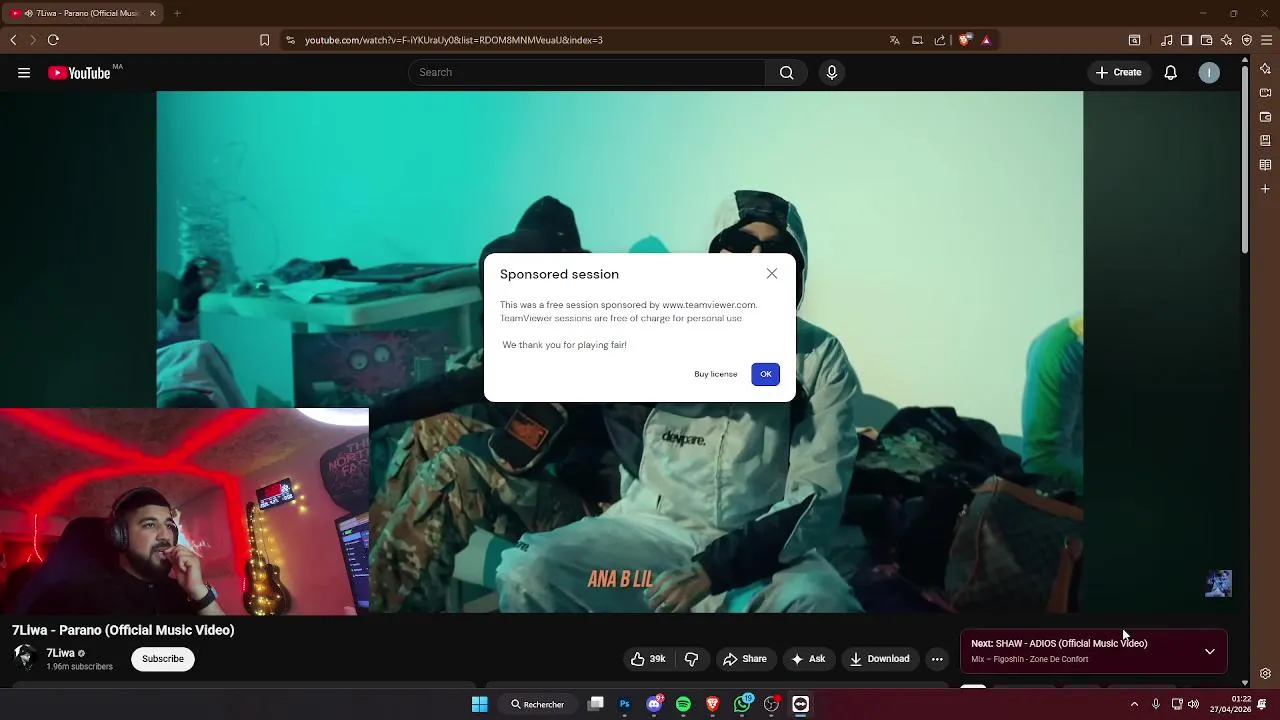Go to YouTube home via logo
1280x720 pixels.
pyautogui.click(x=80, y=72)
